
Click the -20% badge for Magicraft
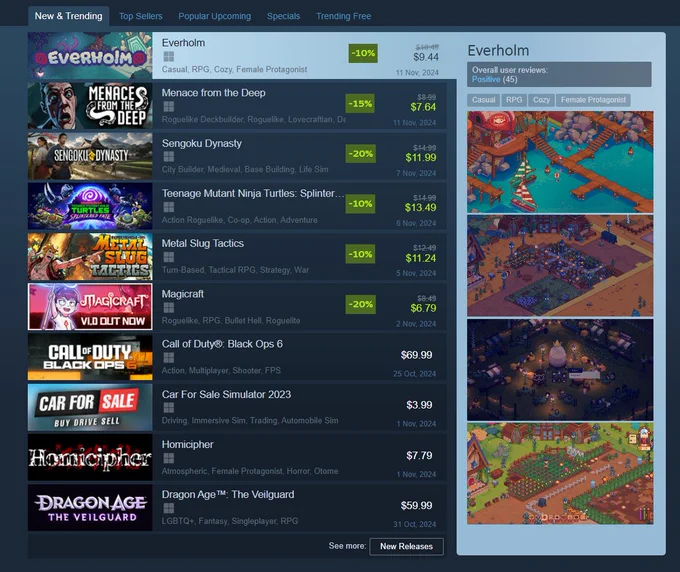360,304
